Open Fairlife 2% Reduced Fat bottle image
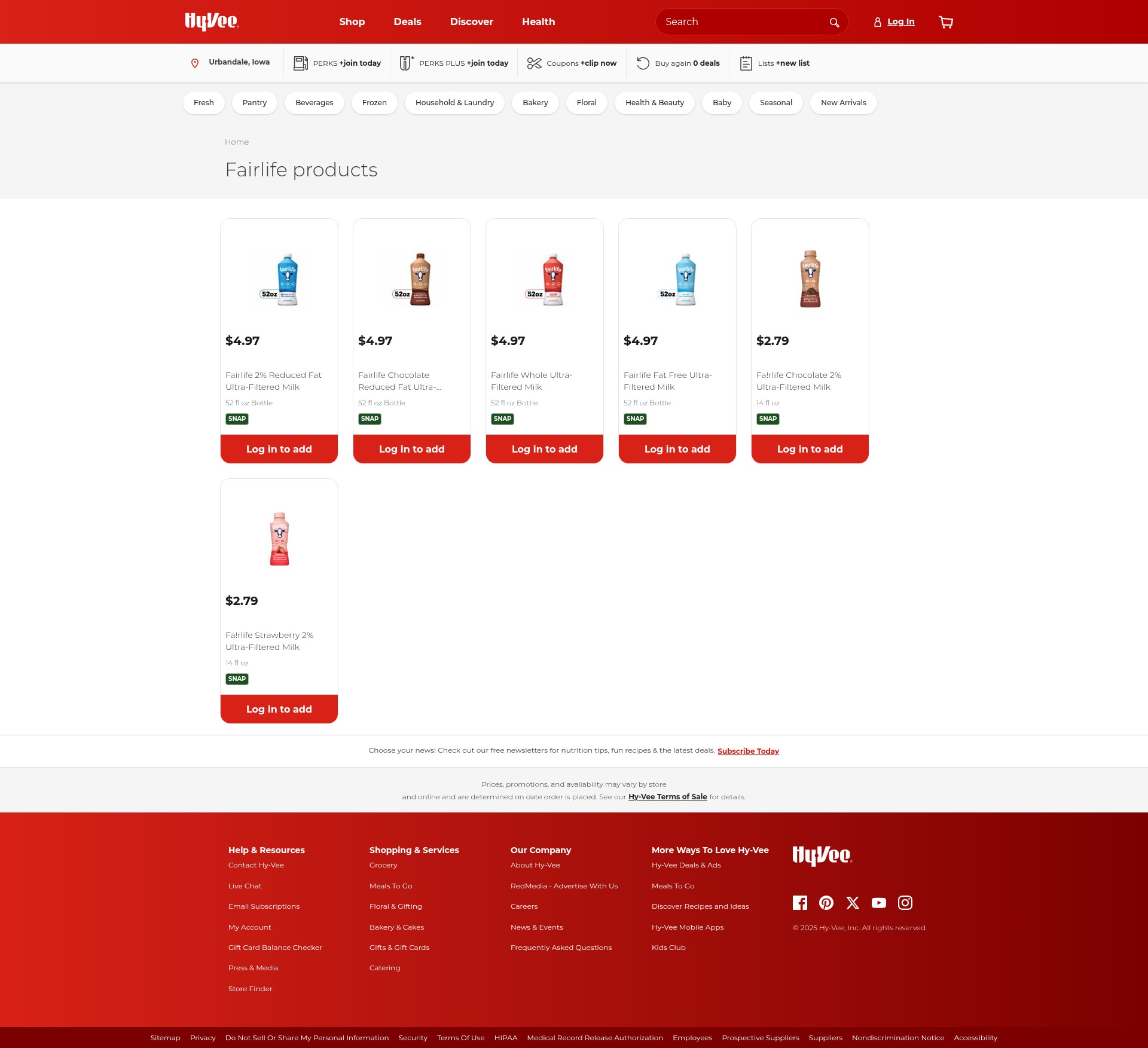Image resolution: width=1148 pixels, height=1048 pixels. point(279,279)
